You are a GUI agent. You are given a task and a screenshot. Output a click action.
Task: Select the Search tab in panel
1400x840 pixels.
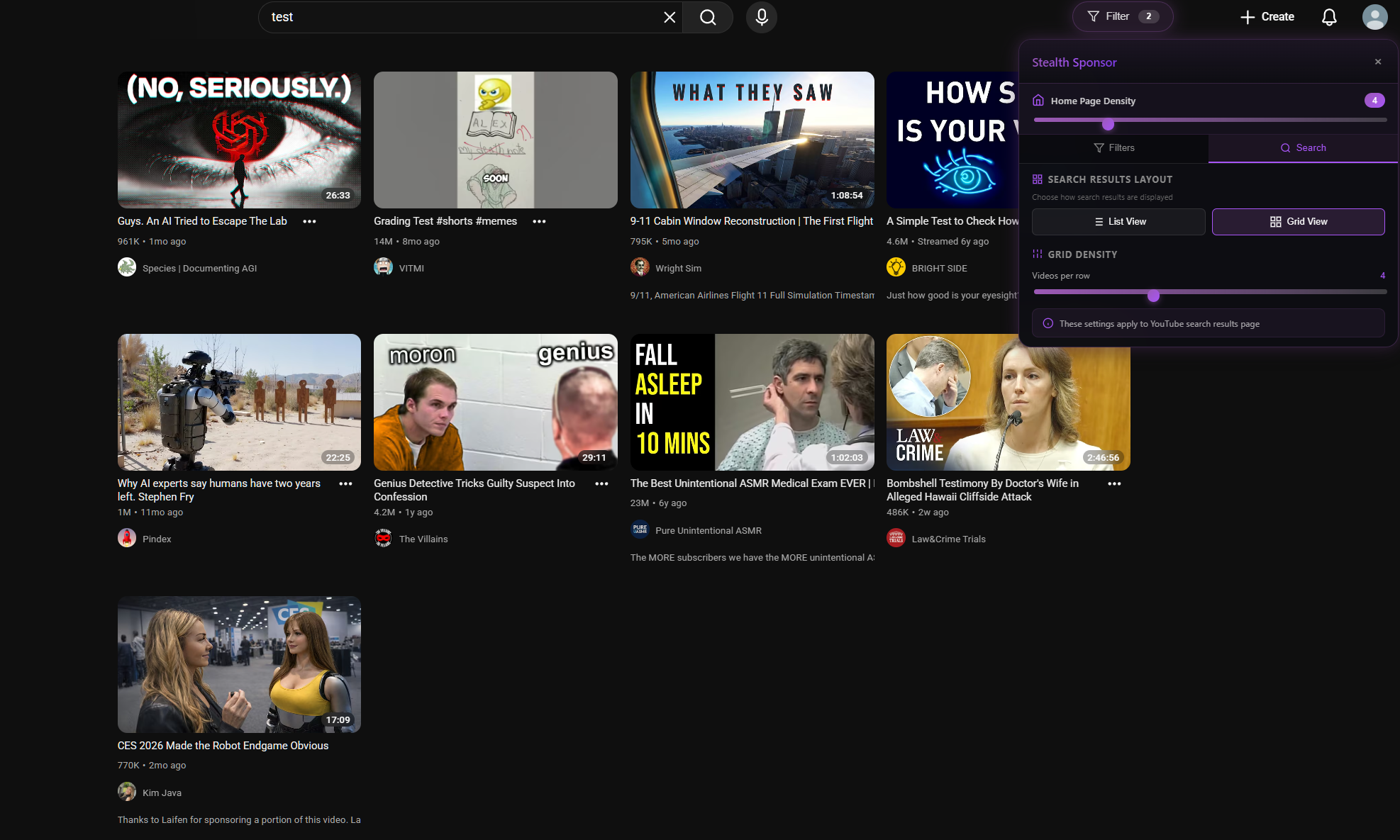(1303, 147)
